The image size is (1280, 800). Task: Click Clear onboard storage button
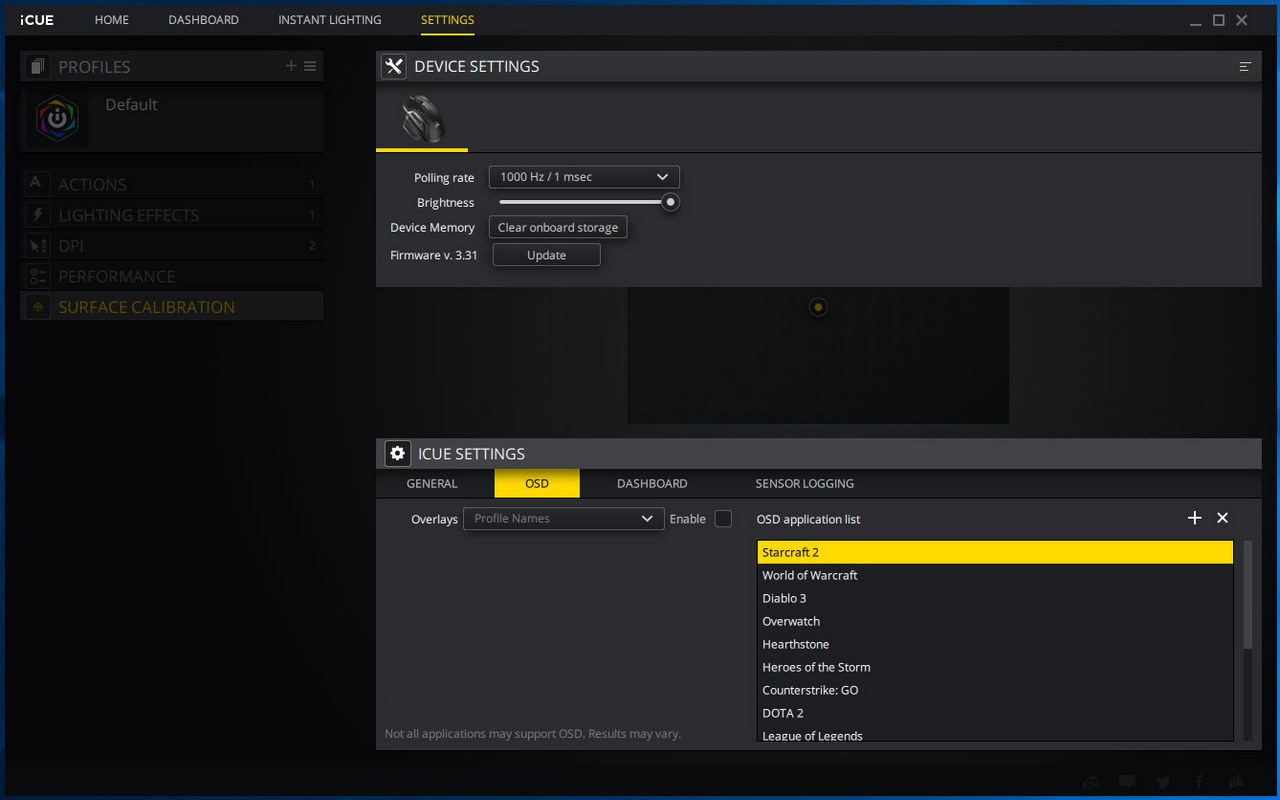coord(558,227)
